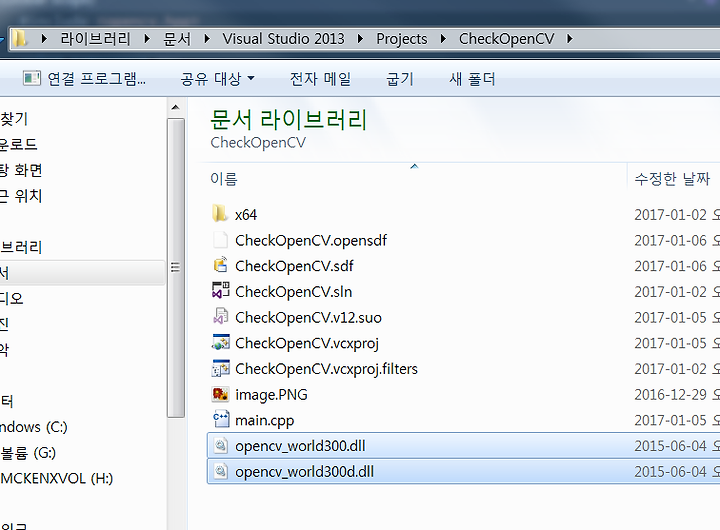Navigate to Projects breadcrumb
The height and width of the screenshot is (530, 720).
point(402,39)
